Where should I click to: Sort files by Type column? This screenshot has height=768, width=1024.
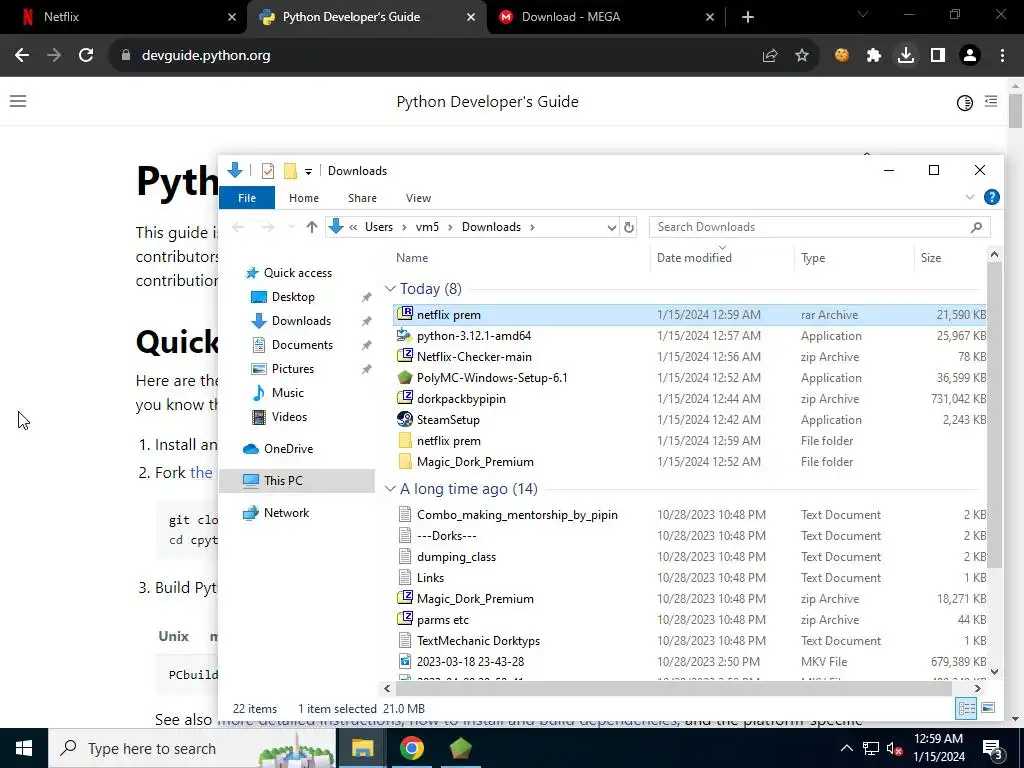coord(854,258)
